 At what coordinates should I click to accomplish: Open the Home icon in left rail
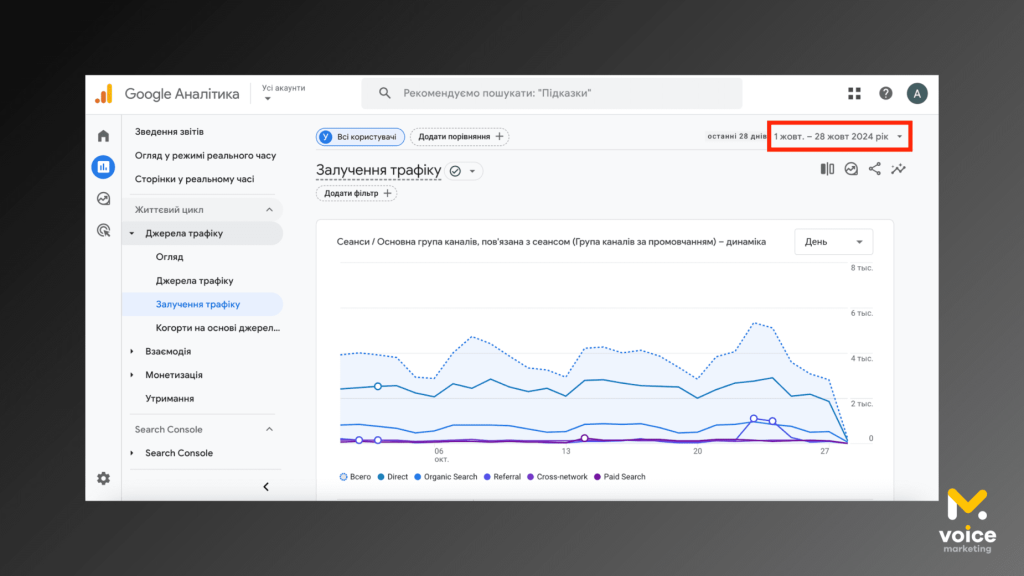[x=103, y=136]
